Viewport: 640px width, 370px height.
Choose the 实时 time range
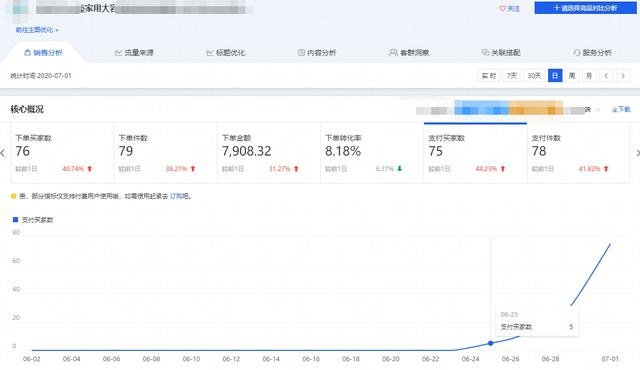[489, 75]
